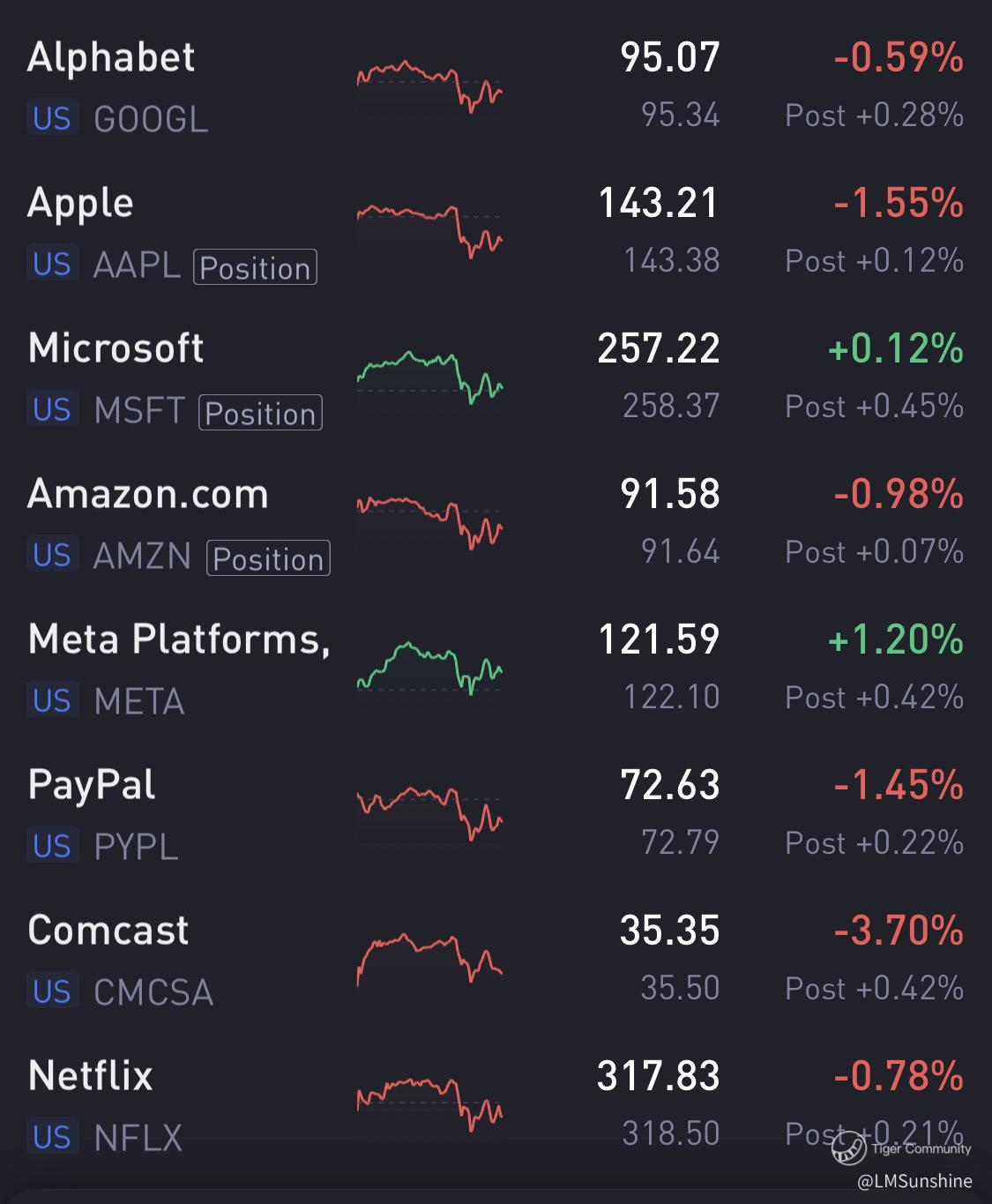Screen dimensions: 992x1204
Task: Select Alphabet's -0.59% change value
Action: (898, 58)
